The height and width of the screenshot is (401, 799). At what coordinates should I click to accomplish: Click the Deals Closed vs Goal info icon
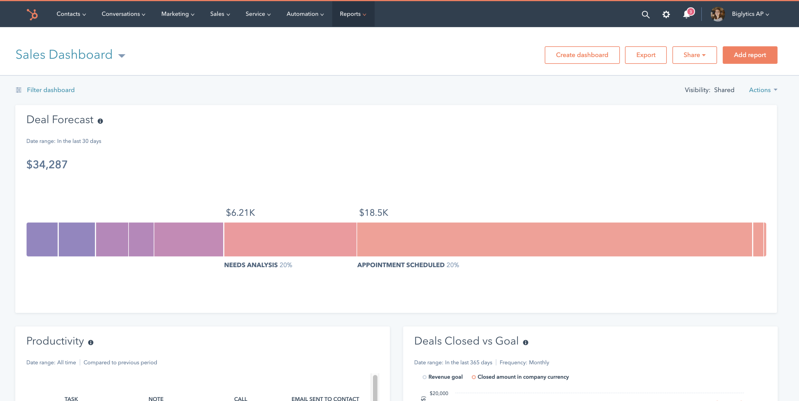525,342
